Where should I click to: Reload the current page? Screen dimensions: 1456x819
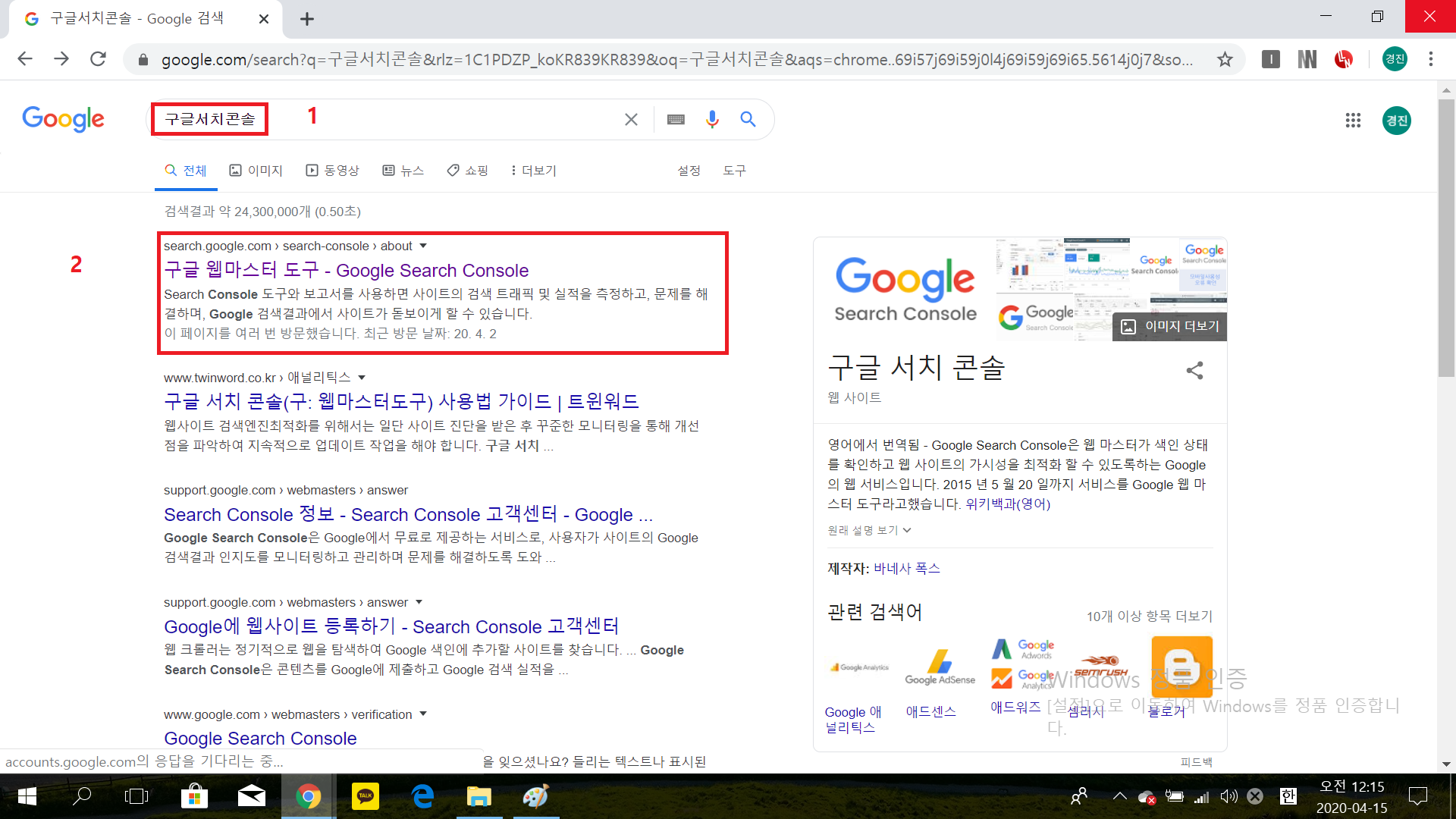98,59
